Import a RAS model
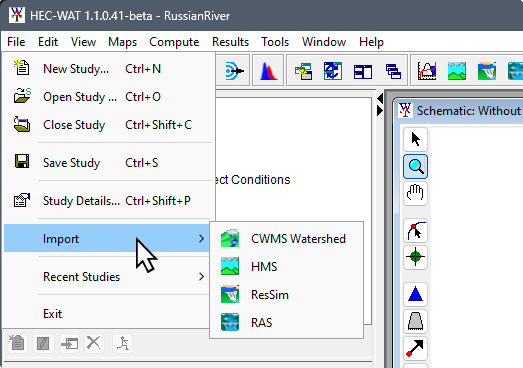This screenshot has width=523, height=368. pos(286,323)
